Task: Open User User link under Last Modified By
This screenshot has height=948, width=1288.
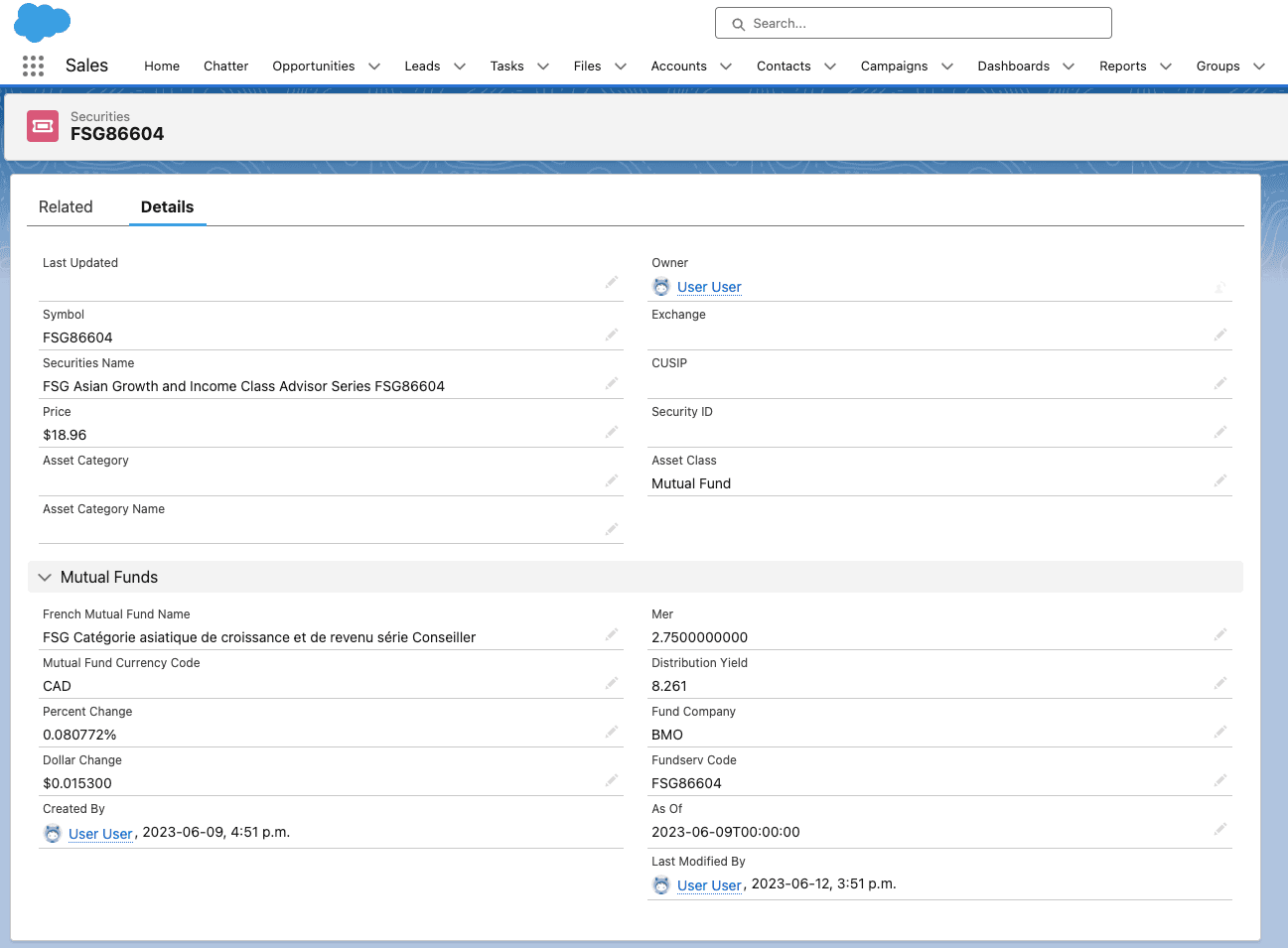Action: (709, 885)
